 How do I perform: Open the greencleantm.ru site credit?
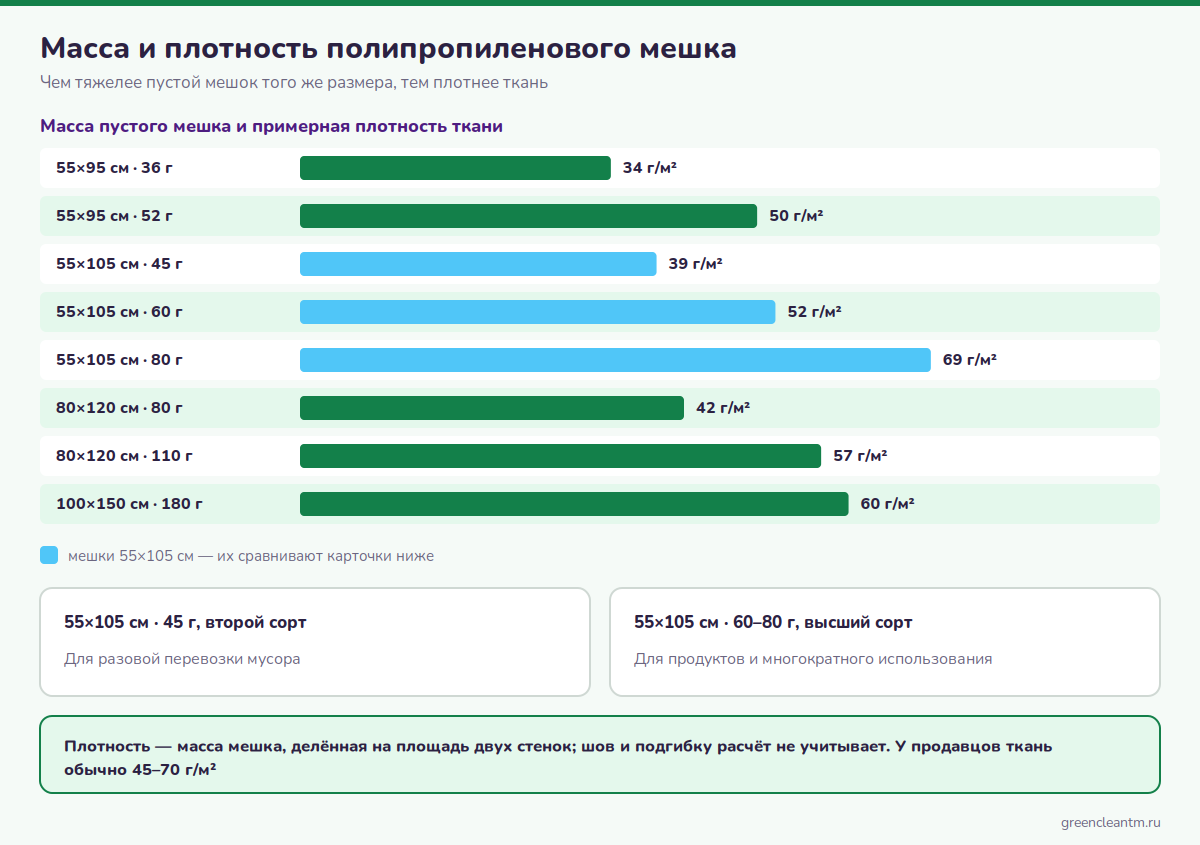tap(1110, 822)
